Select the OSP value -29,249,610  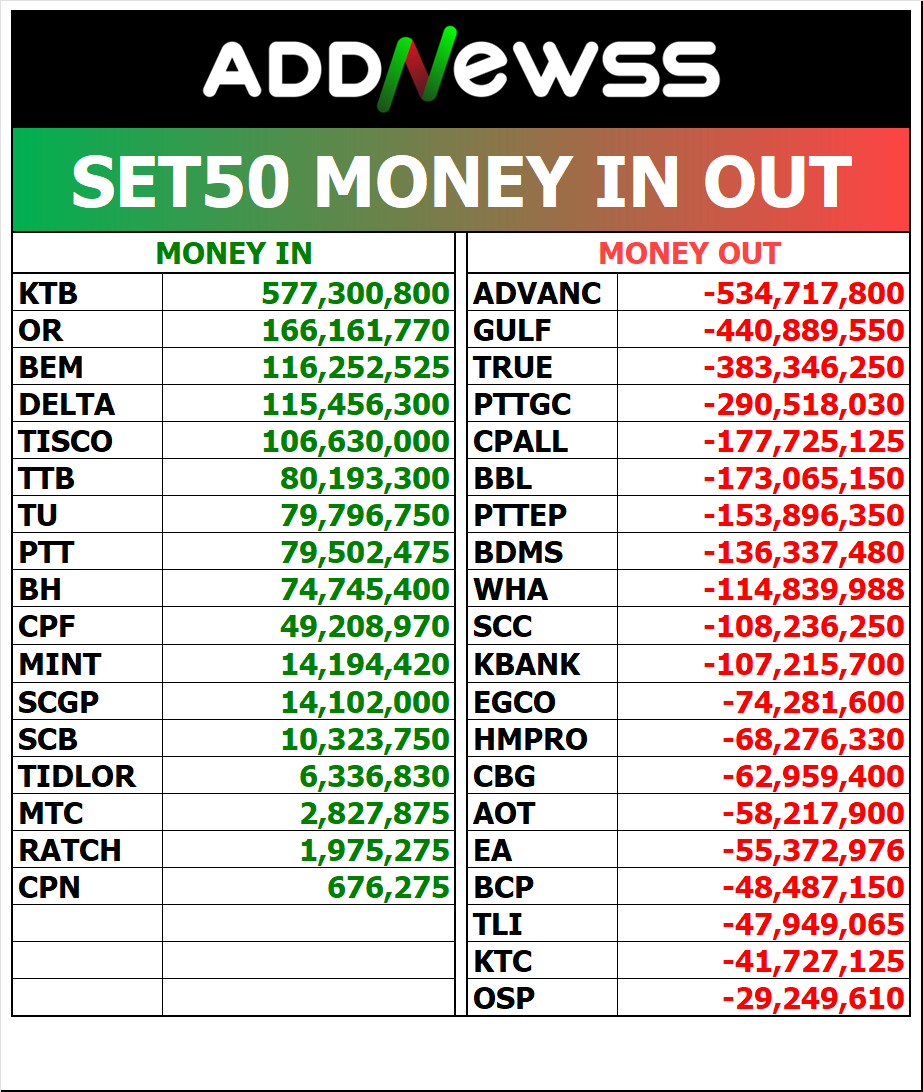pyautogui.click(x=813, y=998)
